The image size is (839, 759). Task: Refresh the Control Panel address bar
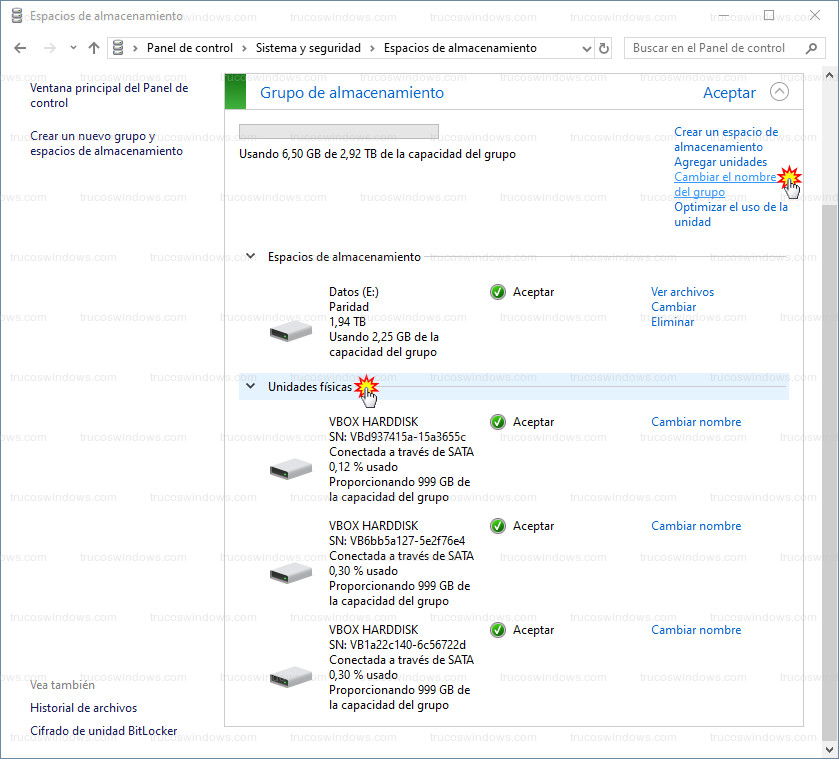(604, 48)
